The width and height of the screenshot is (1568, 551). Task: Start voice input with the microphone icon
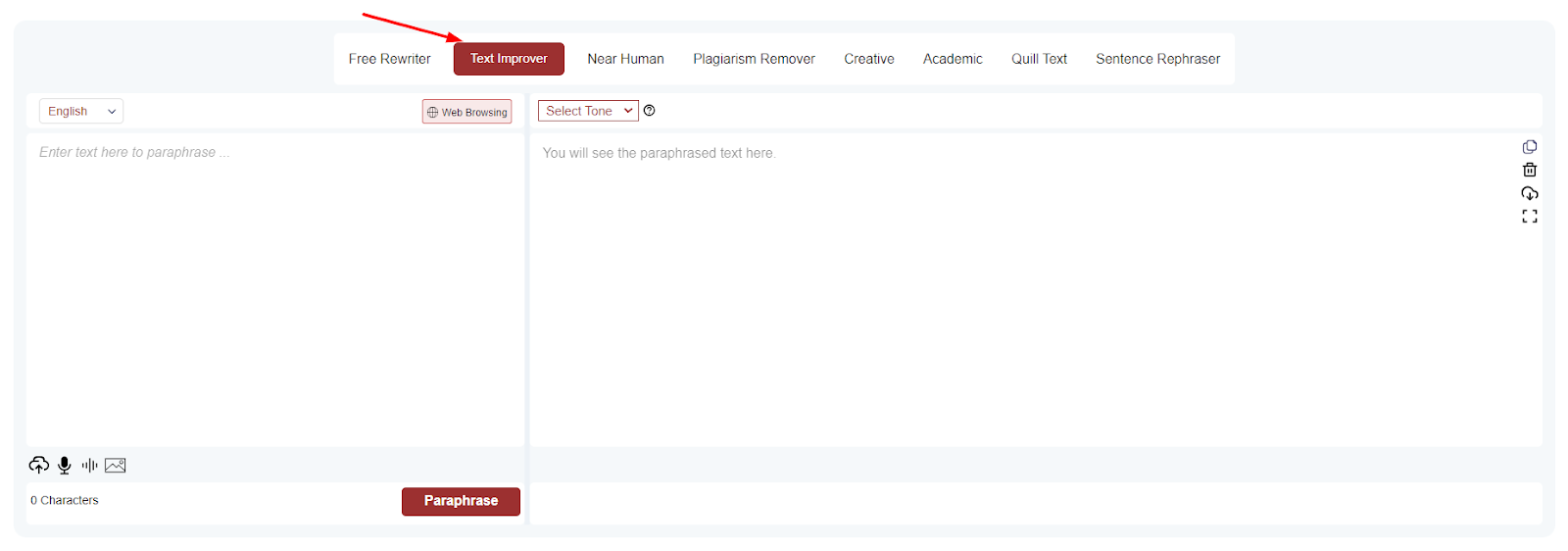pyautogui.click(x=65, y=465)
